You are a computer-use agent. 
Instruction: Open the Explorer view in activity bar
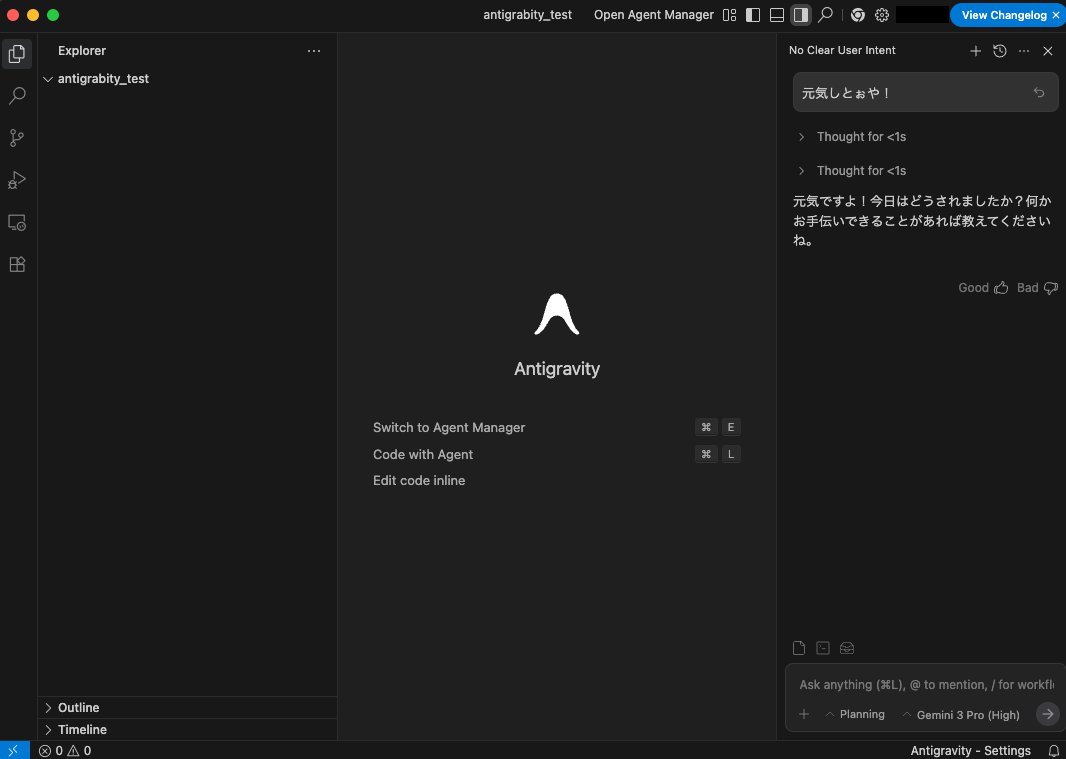pos(17,54)
